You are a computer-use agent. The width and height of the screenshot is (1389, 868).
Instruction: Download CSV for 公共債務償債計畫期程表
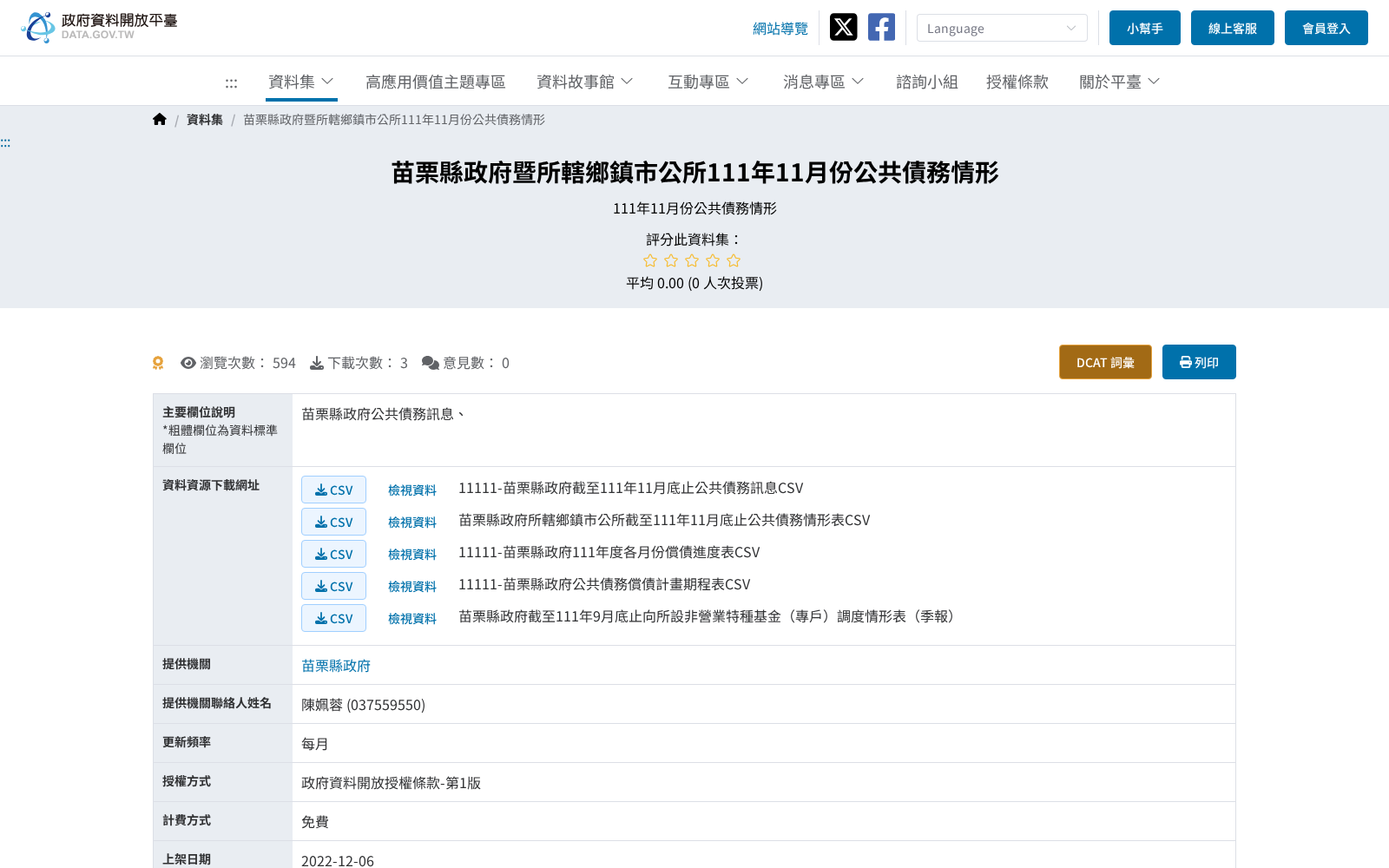(333, 586)
